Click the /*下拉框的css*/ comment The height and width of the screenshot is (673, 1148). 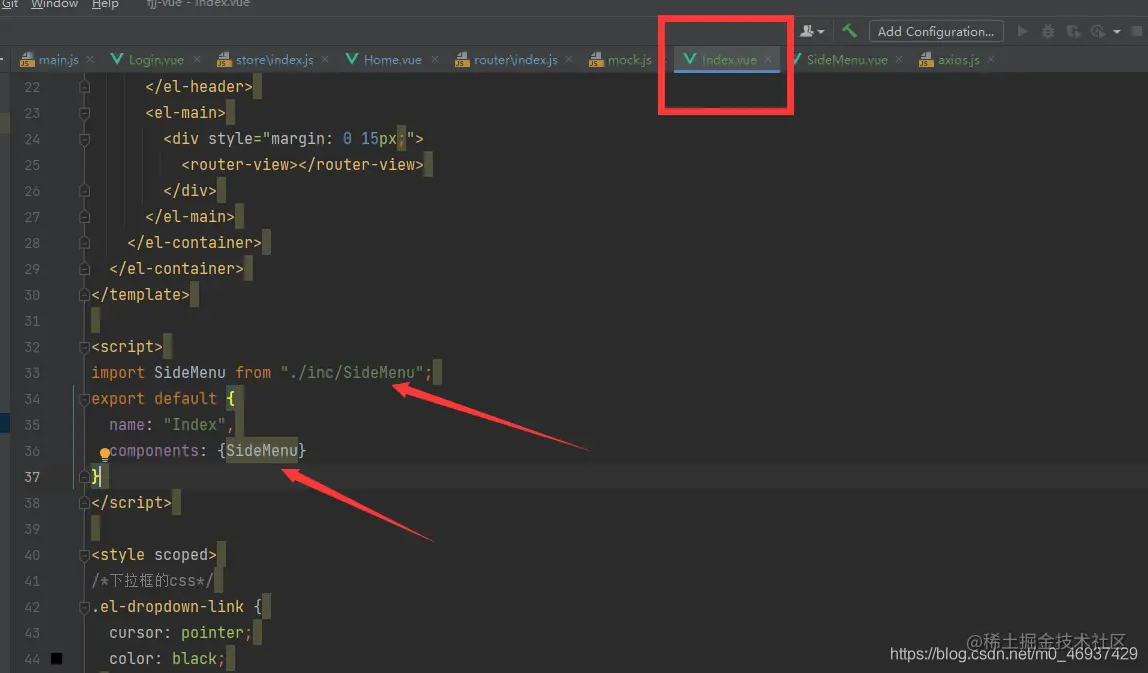(152, 581)
